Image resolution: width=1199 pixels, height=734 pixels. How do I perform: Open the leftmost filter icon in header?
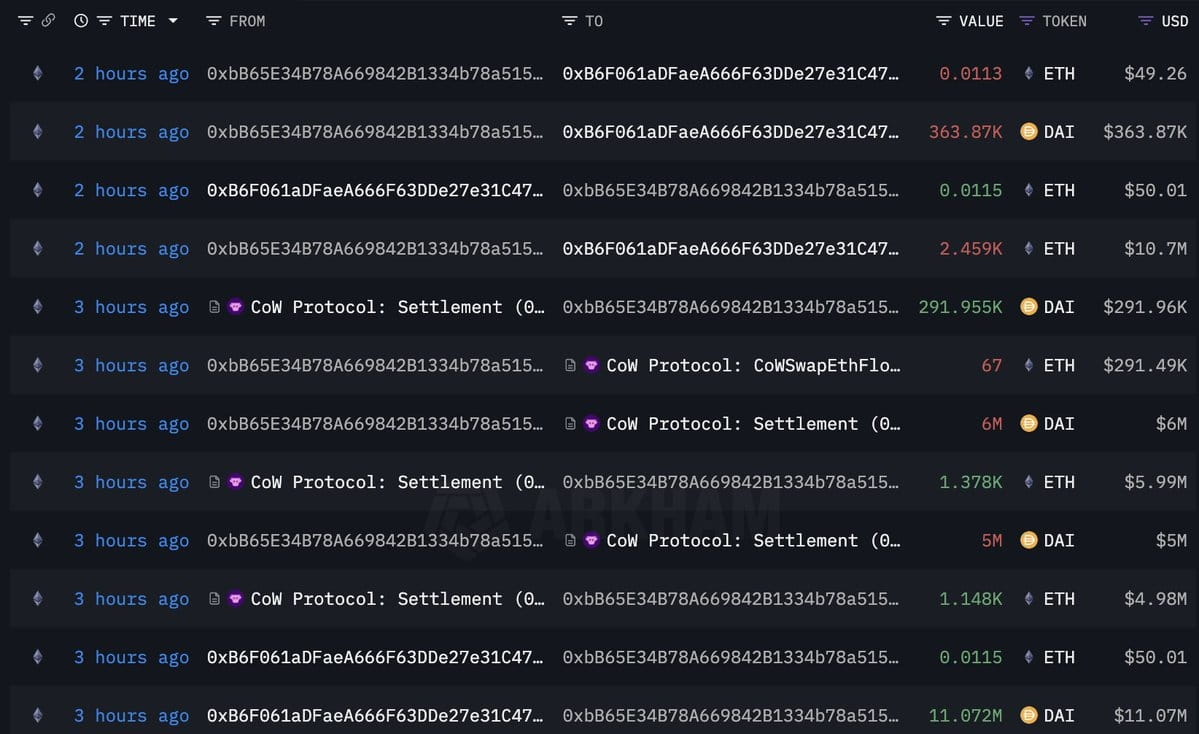[25, 21]
